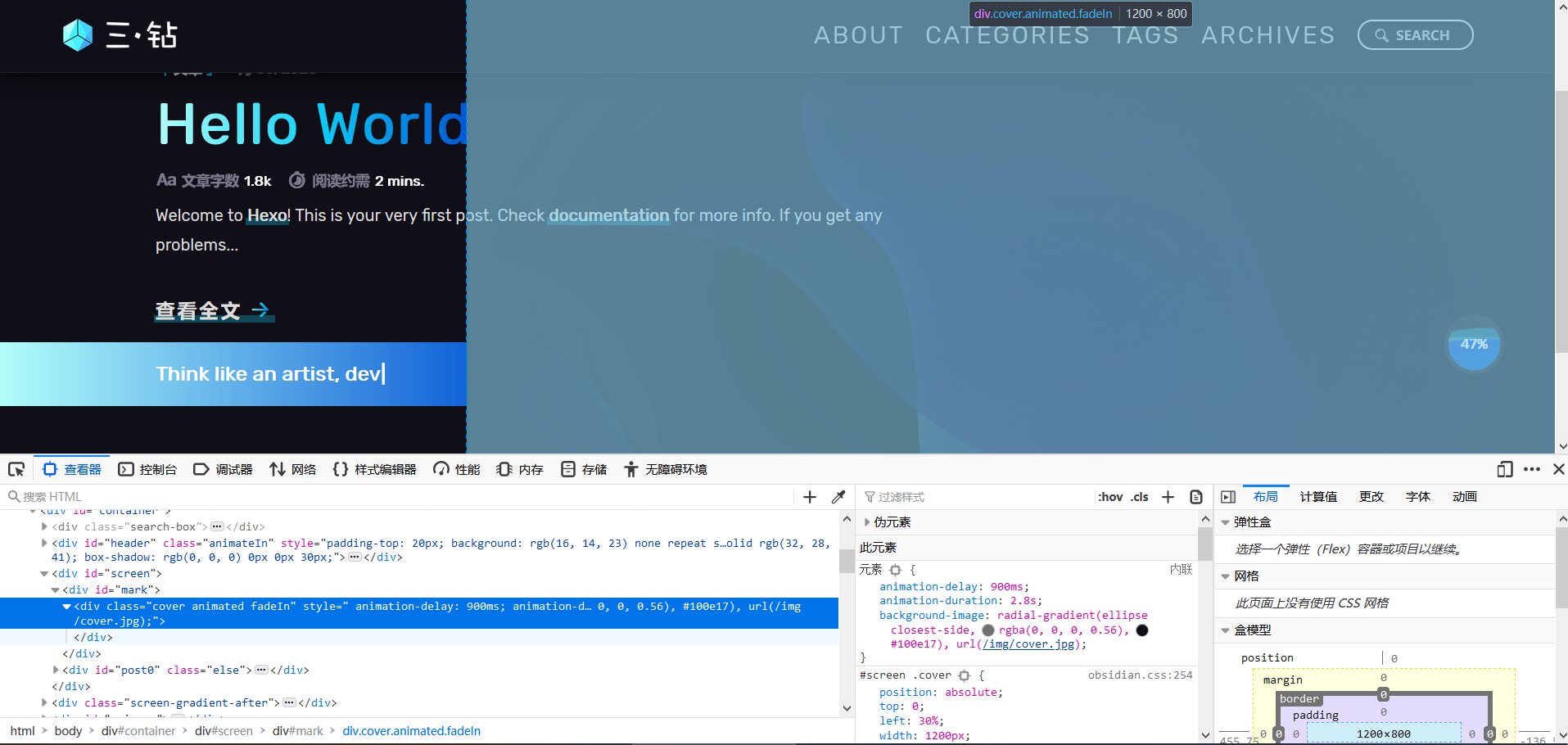Viewport: 1568px width, 745px height.
Task: Click the rgba(0, 0, 0, 0.56) color swatch
Action: point(988,630)
